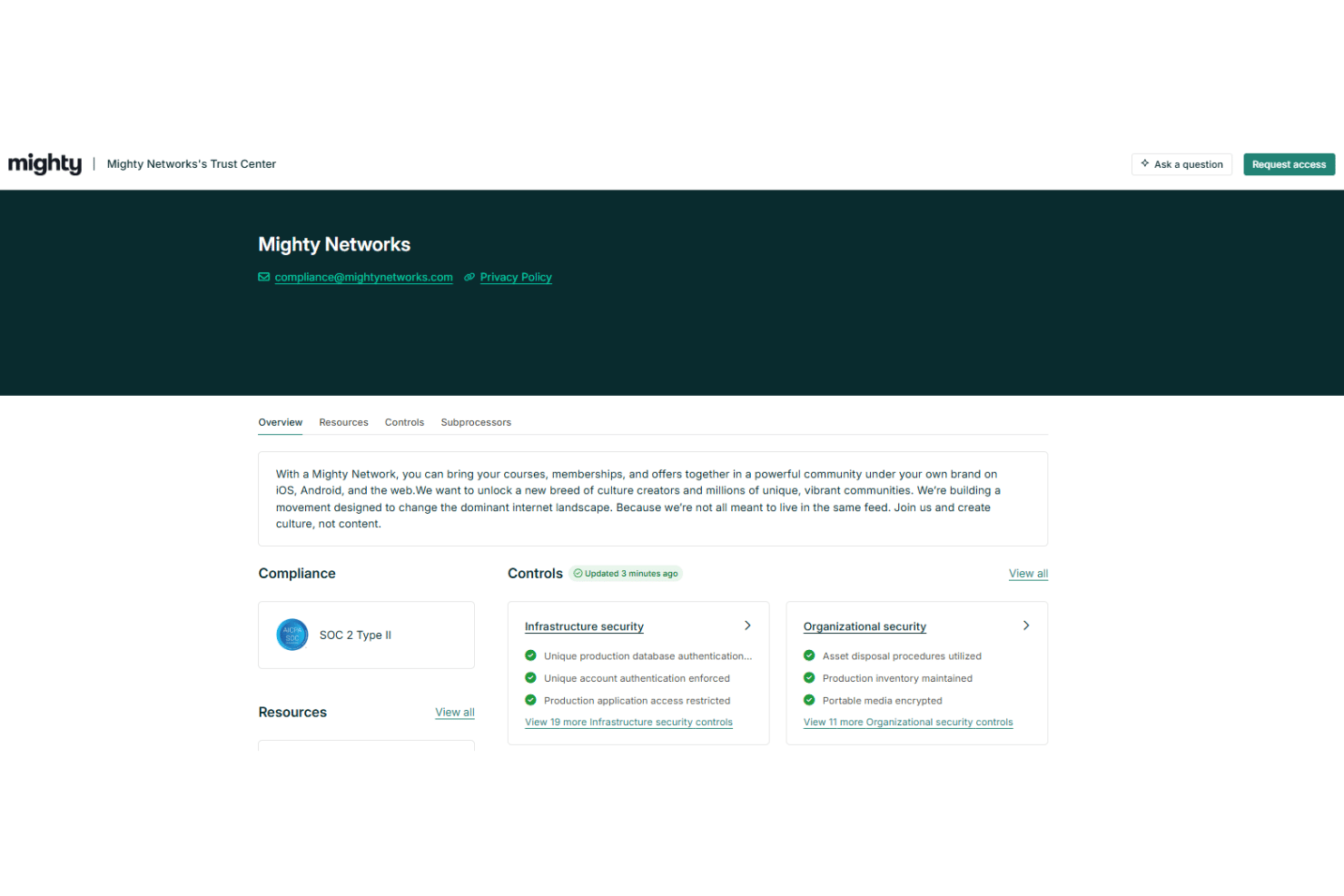
Task: Open the Controls tab
Action: coord(404,422)
